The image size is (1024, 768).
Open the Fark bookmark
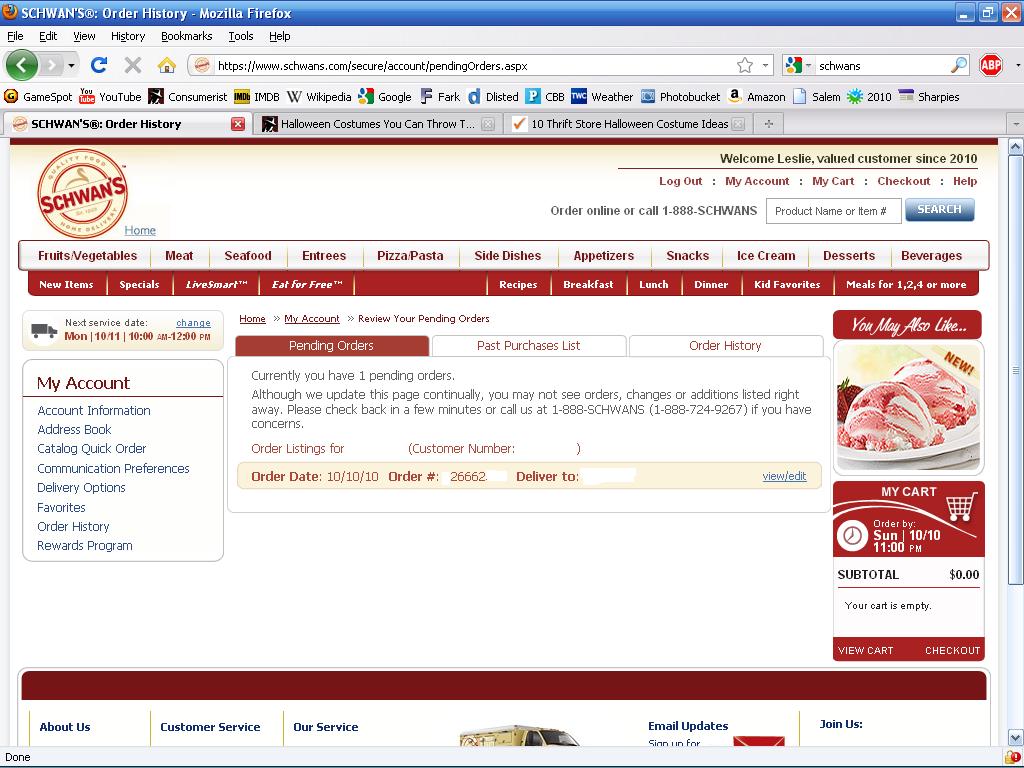click(440, 97)
